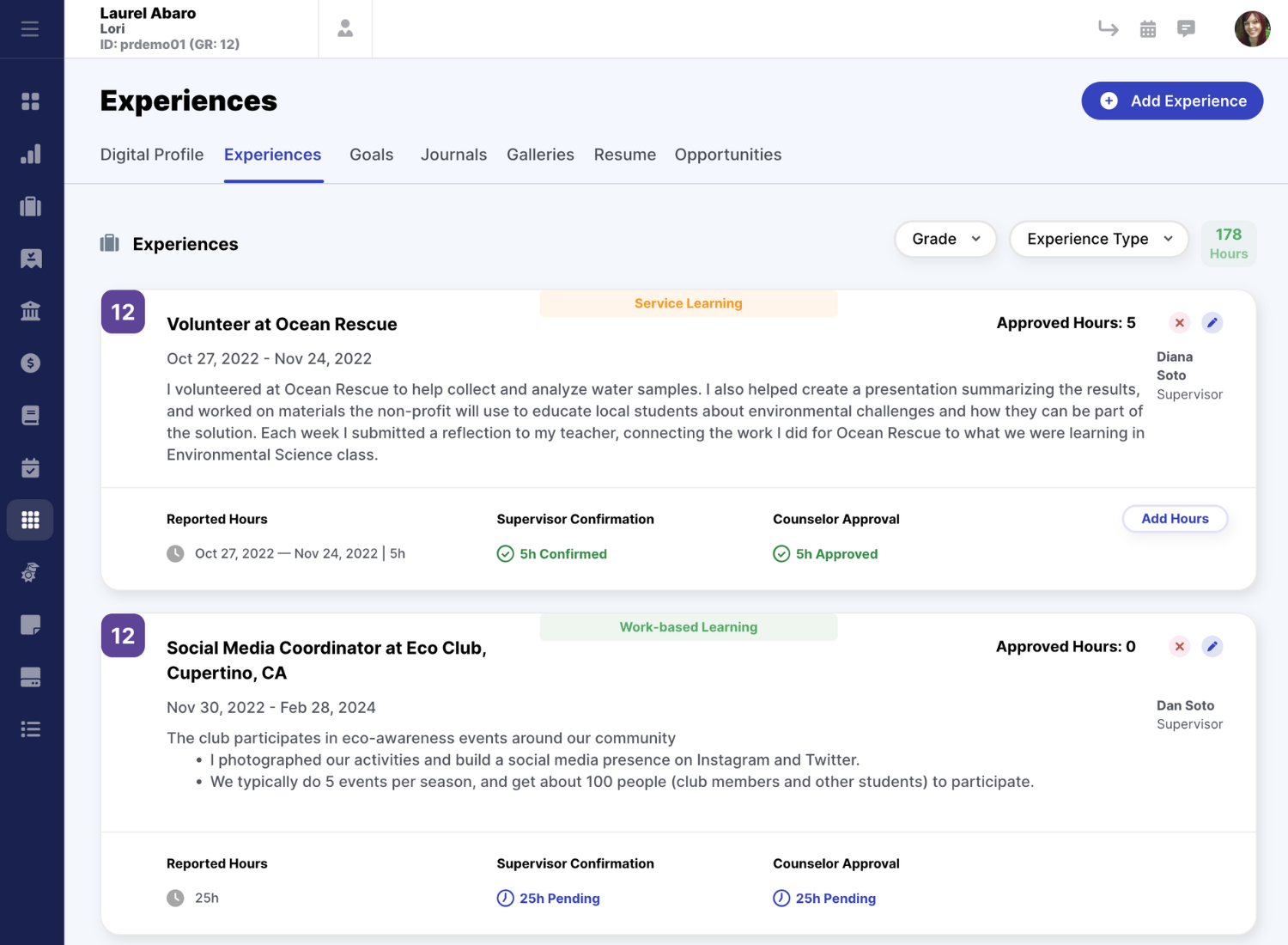Select the Journals tab
1288x945 pixels.
(453, 155)
